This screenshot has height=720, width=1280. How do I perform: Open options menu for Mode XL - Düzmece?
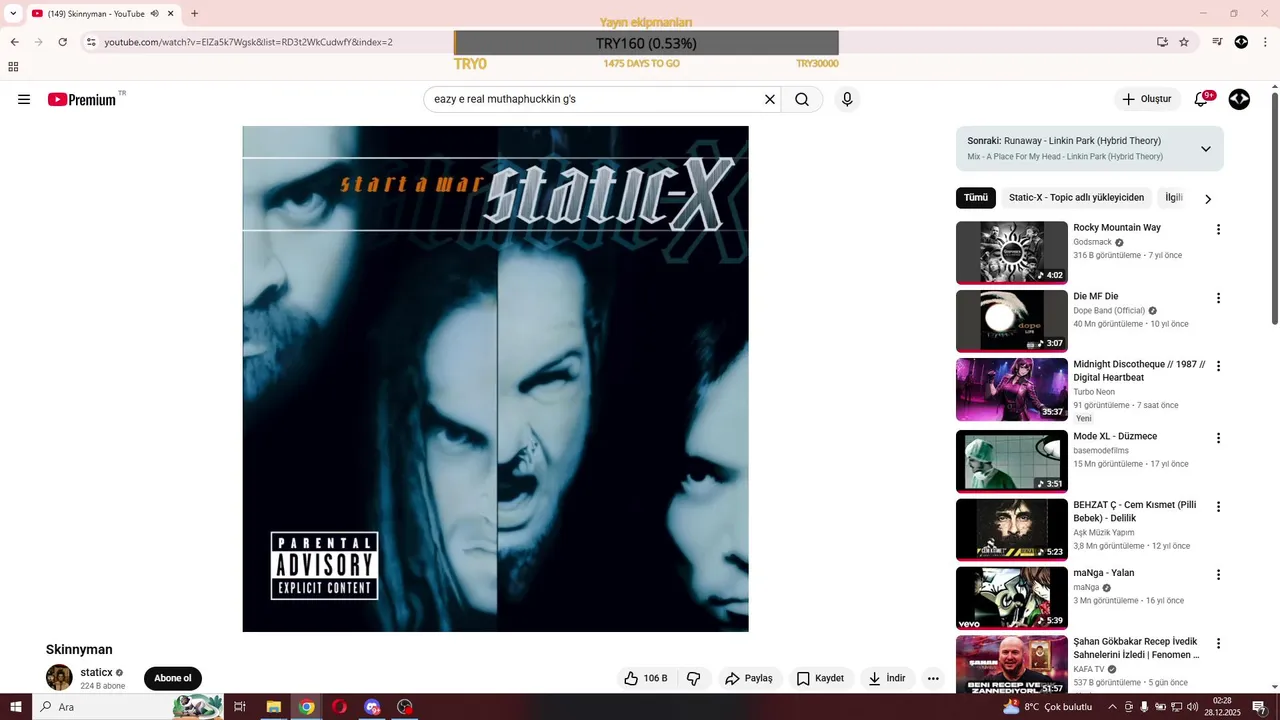coord(1218,438)
